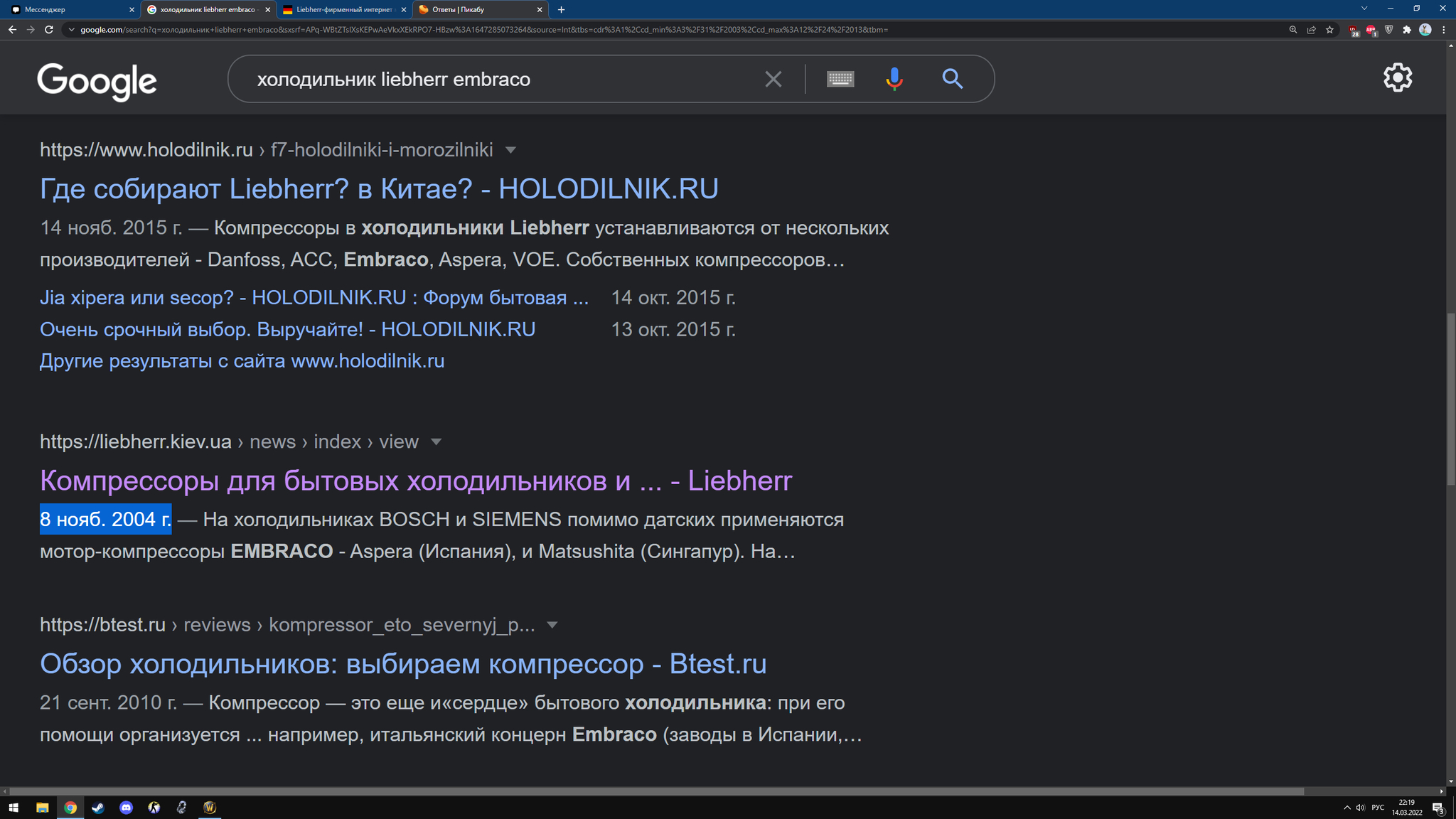Switch to Мессенджер browser tab
The image size is (1456, 819).
[68, 10]
